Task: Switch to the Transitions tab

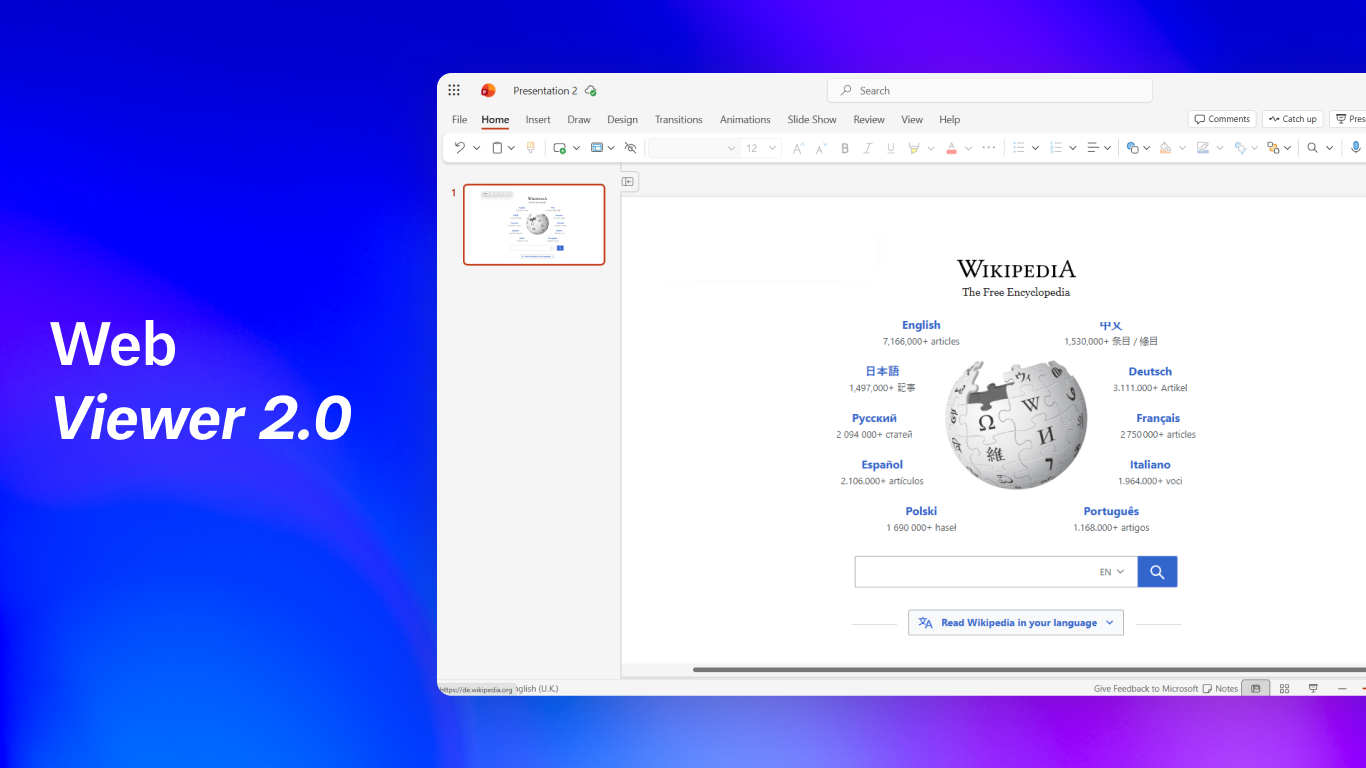Action: [679, 119]
